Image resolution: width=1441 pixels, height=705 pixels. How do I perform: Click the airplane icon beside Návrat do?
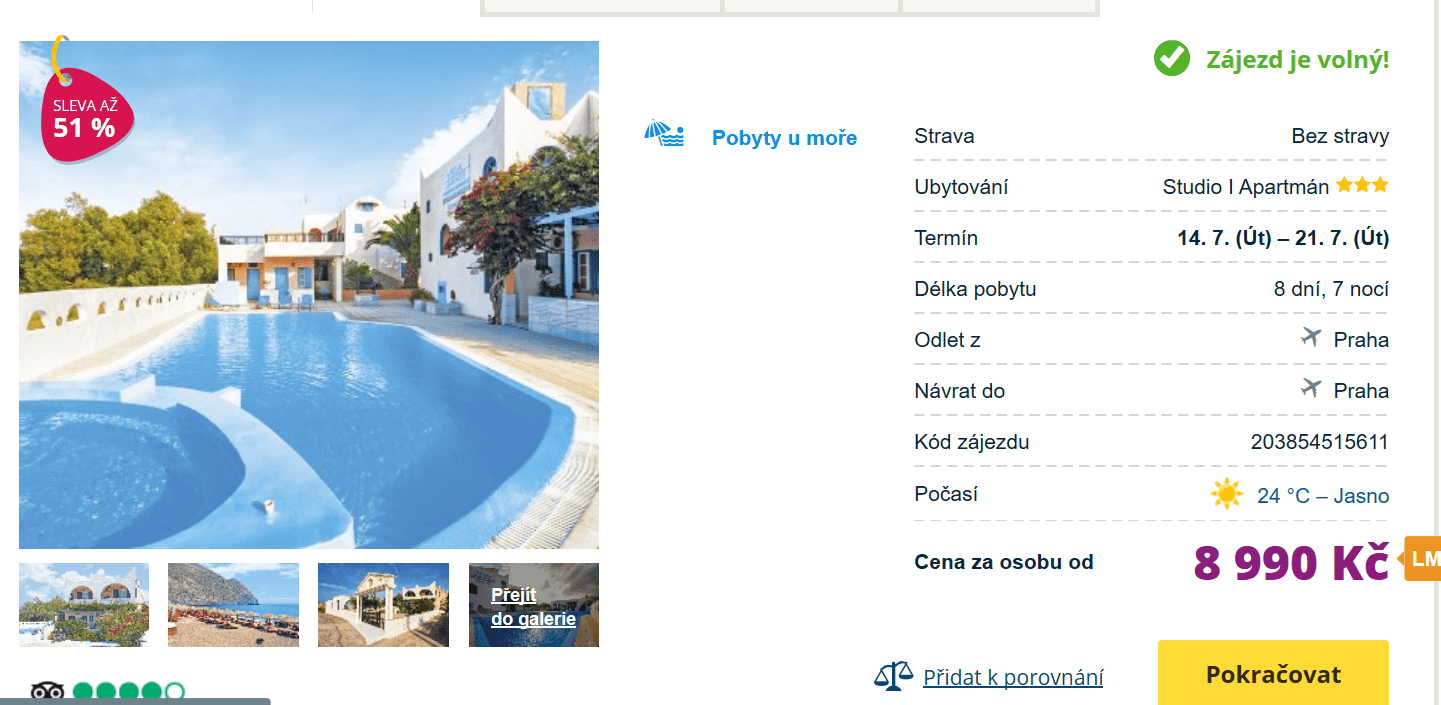1310,389
